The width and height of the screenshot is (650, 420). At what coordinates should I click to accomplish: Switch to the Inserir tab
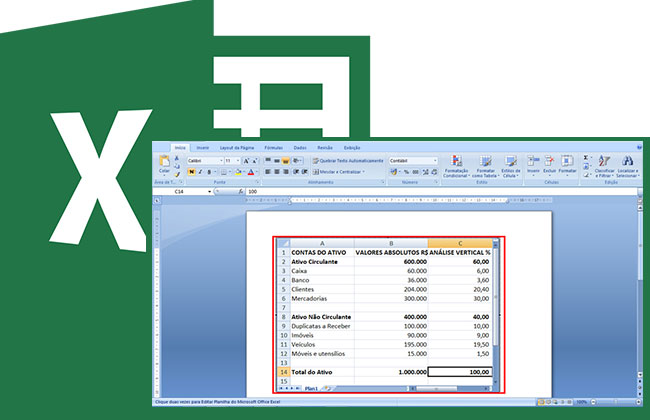(203, 148)
